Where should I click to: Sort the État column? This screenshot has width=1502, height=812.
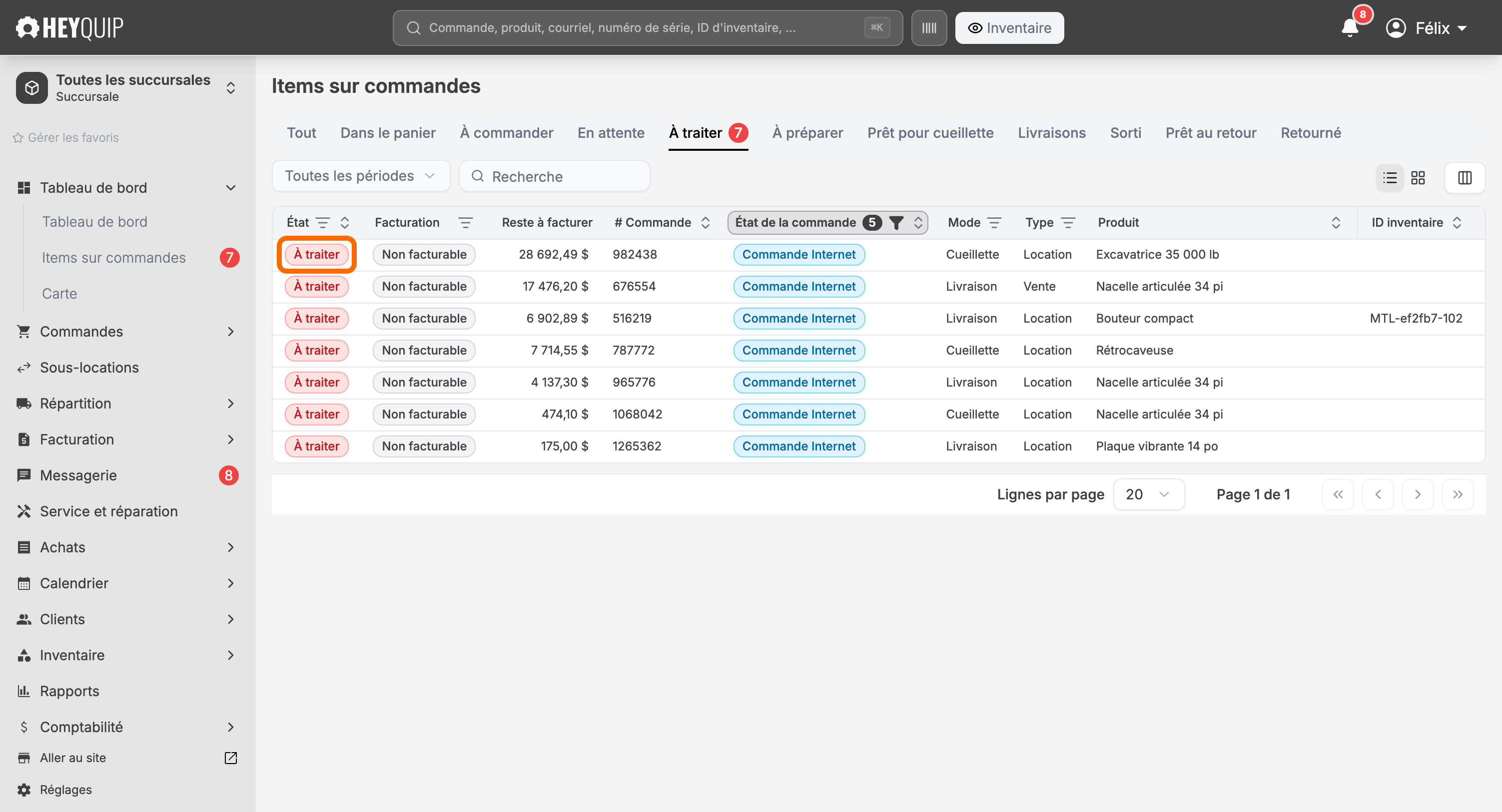point(345,223)
